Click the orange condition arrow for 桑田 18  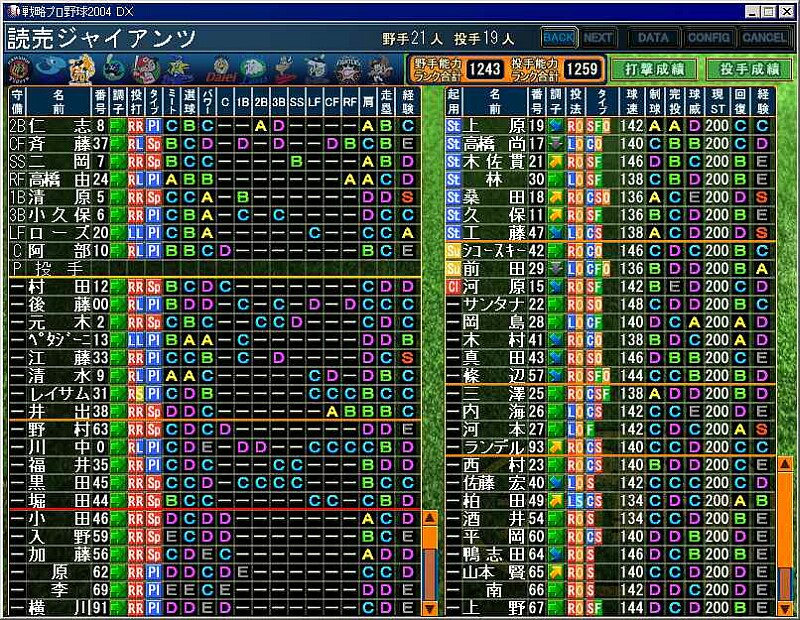[556, 197]
